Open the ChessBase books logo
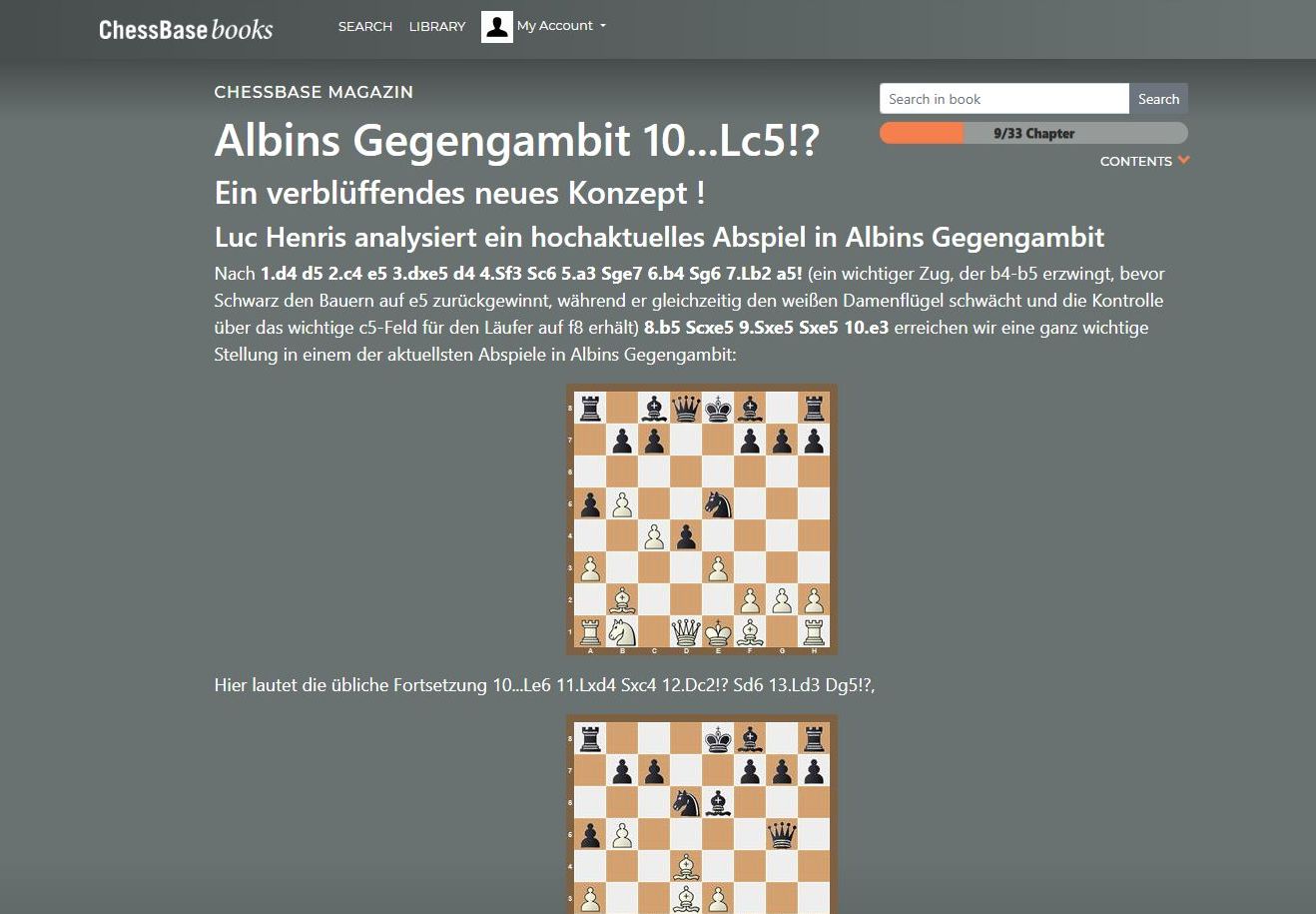The height and width of the screenshot is (914, 1316). 186,29
